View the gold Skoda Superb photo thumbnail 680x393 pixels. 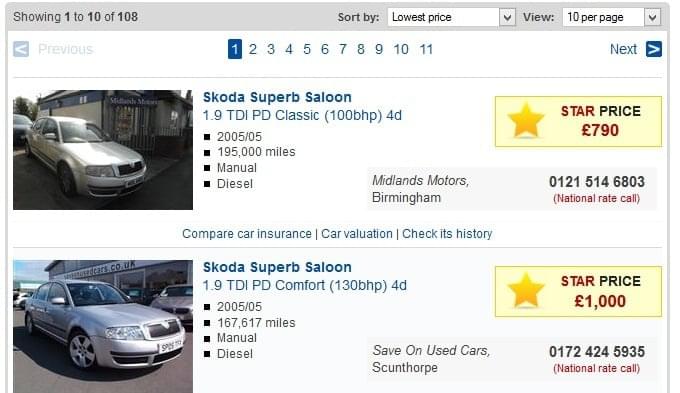[103, 150]
